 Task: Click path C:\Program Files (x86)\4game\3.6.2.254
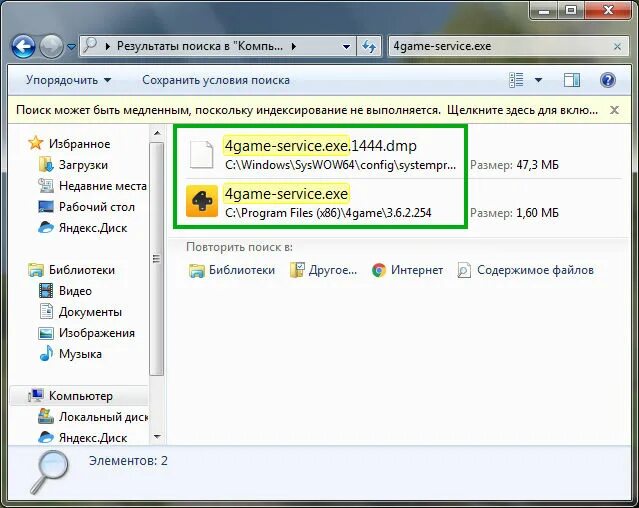[x=328, y=213]
